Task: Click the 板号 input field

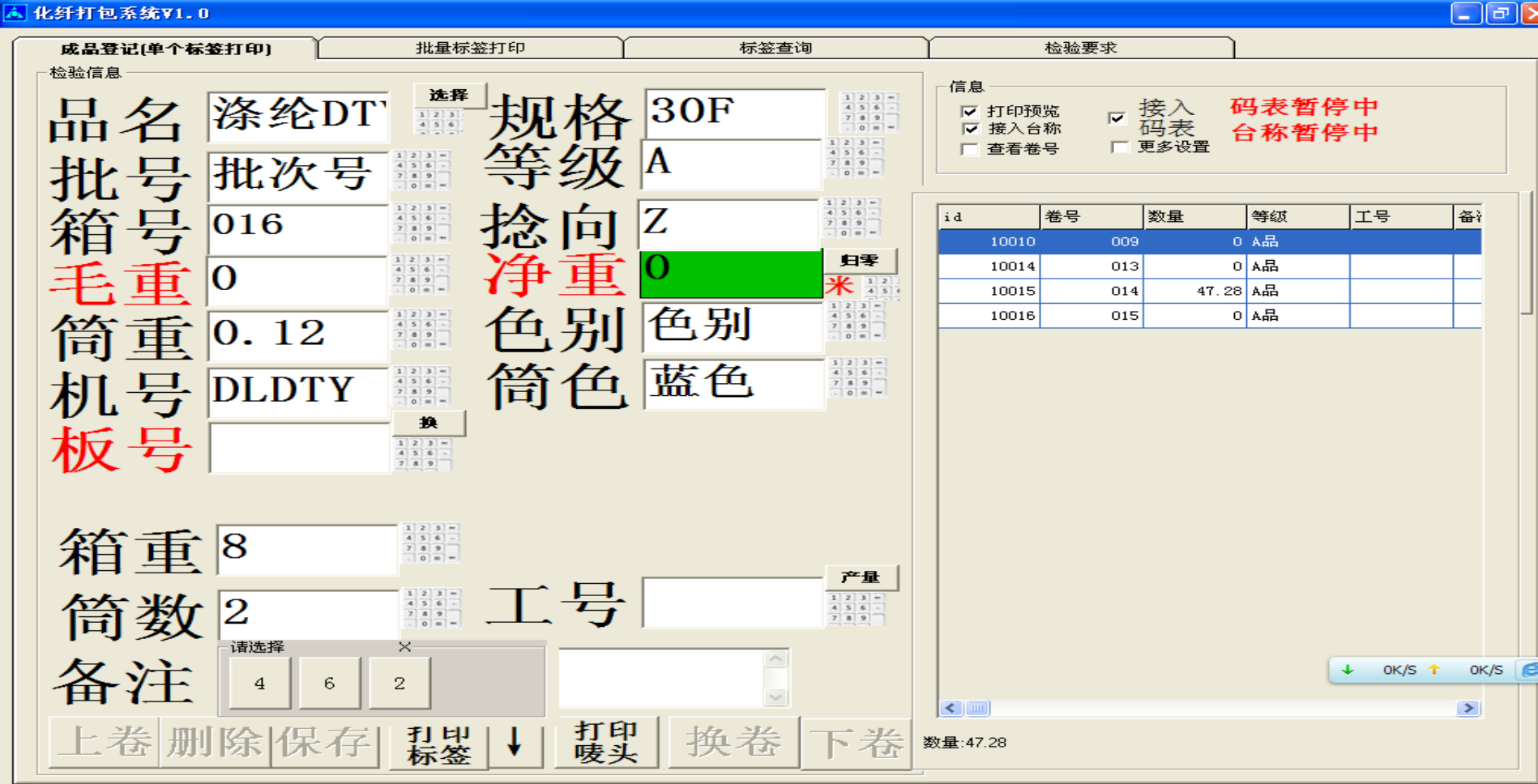Action: click(299, 448)
